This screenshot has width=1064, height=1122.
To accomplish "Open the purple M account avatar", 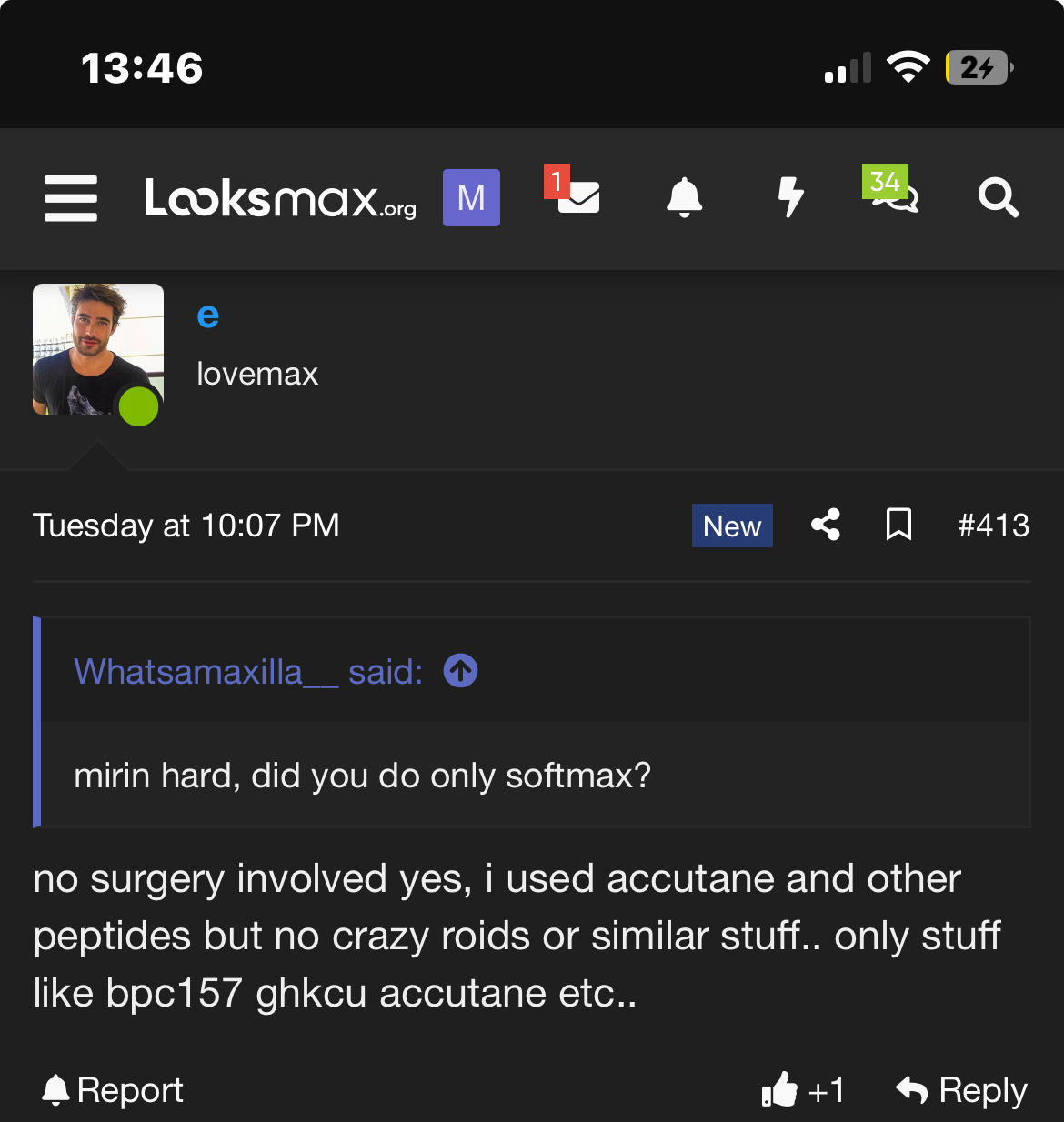I will click(x=471, y=198).
